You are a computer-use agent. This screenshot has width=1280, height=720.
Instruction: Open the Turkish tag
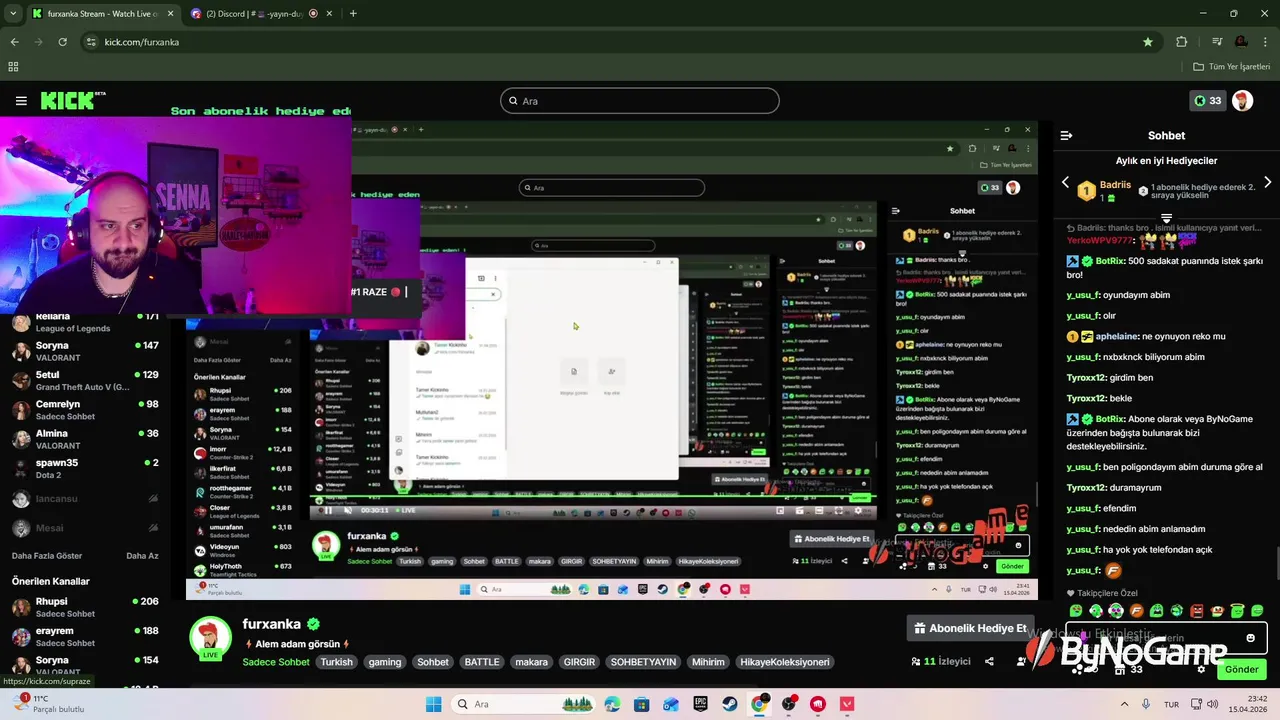(337, 662)
